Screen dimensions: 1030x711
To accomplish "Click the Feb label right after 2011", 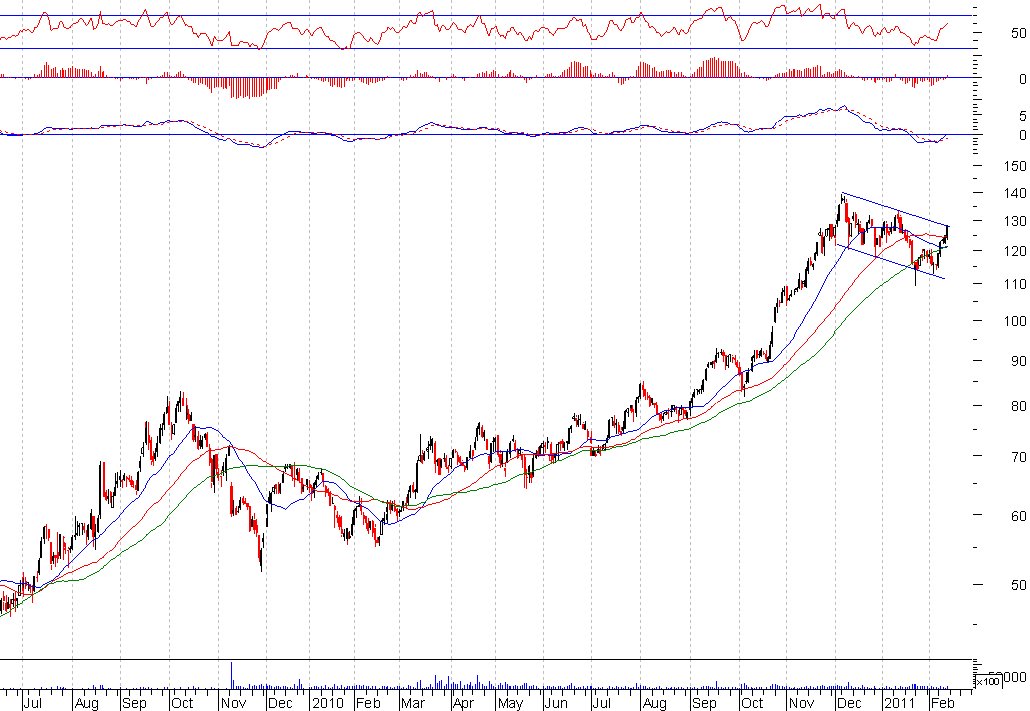I will pos(943,703).
